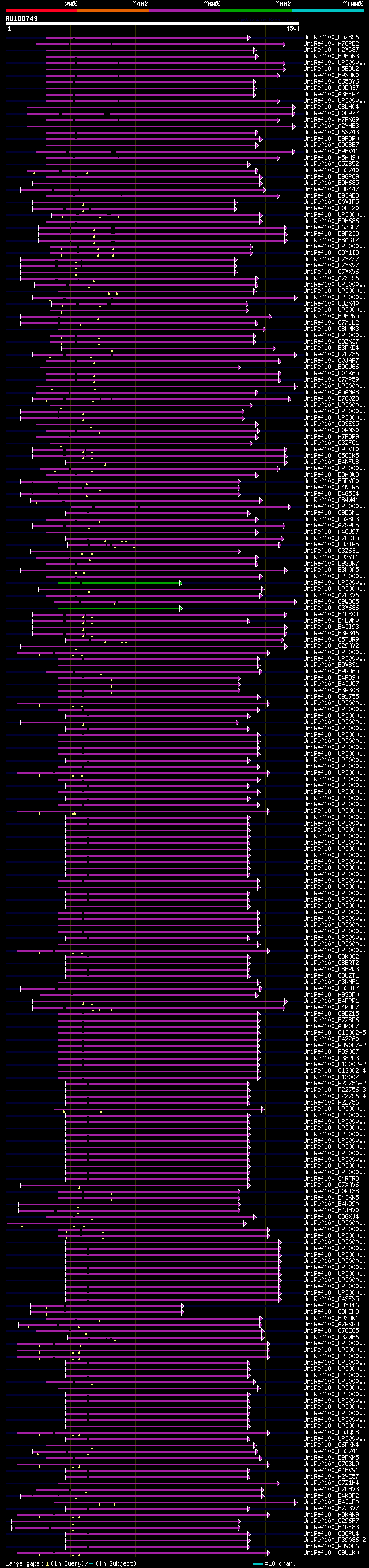
Task: Open hit UniRef100_C5X740
Action: coord(332,171)
